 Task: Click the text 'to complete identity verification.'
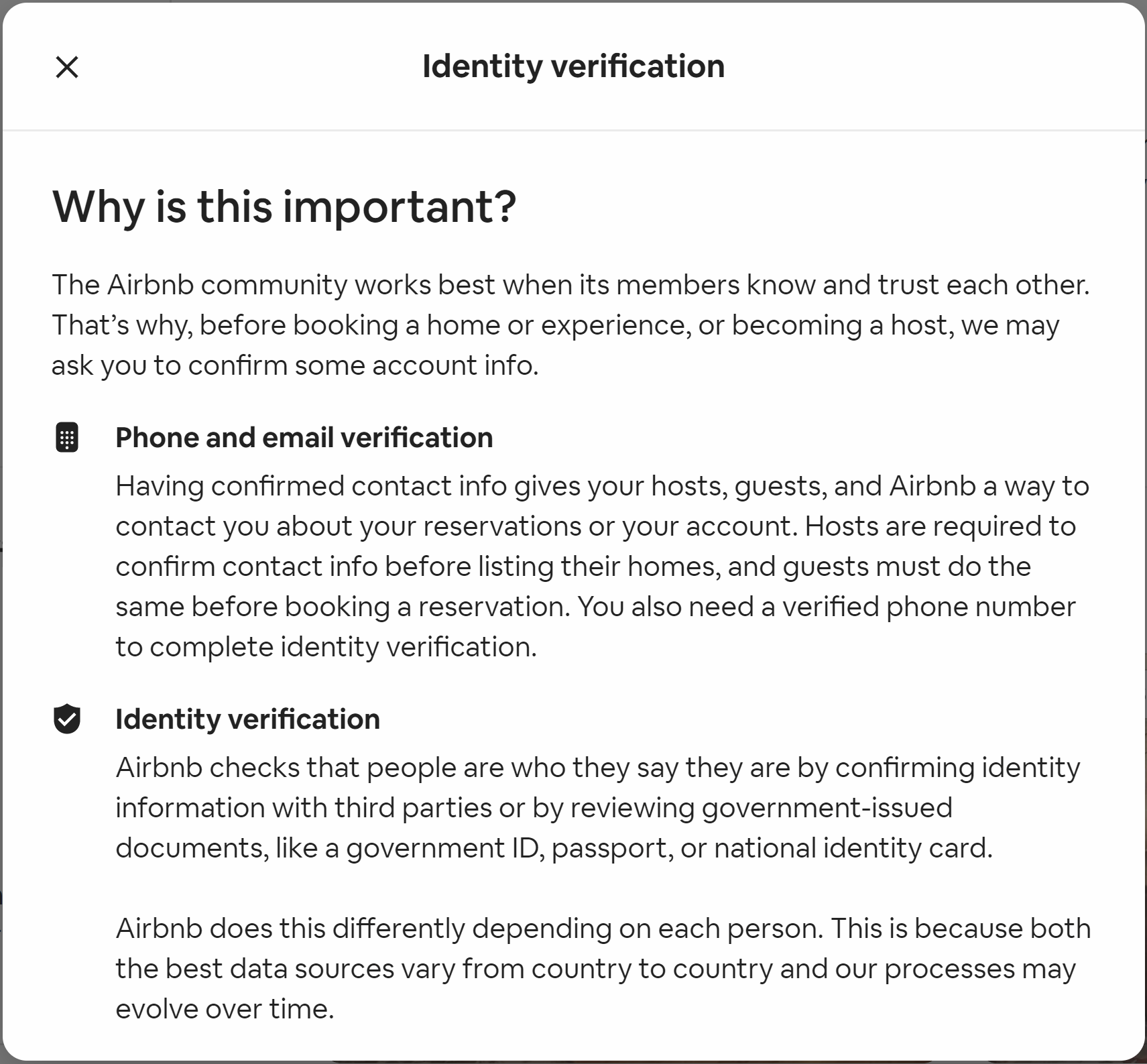point(326,647)
